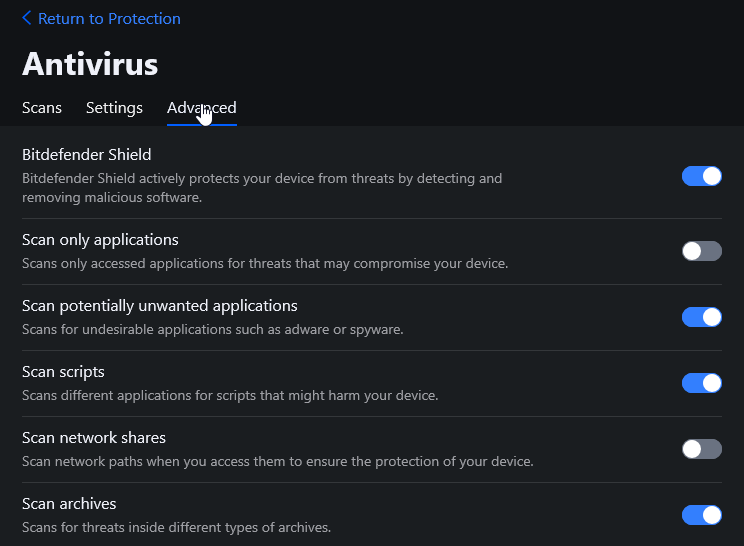Open the Return to Protection link

109,18
